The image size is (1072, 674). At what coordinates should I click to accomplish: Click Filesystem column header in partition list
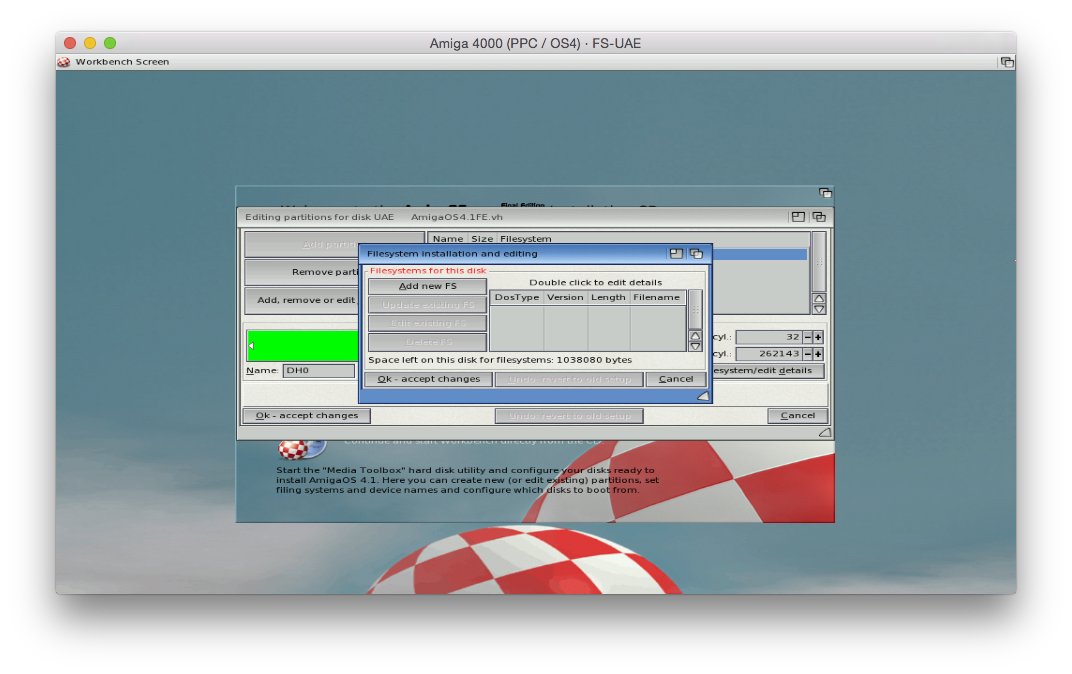pyautogui.click(x=525, y=239)
